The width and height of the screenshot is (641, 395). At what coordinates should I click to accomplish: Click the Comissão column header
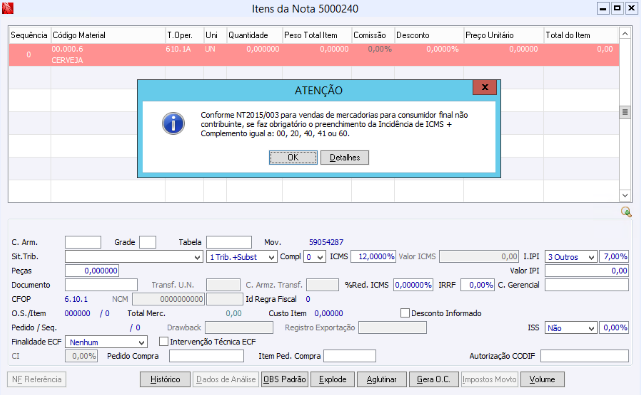click(373, 35)
